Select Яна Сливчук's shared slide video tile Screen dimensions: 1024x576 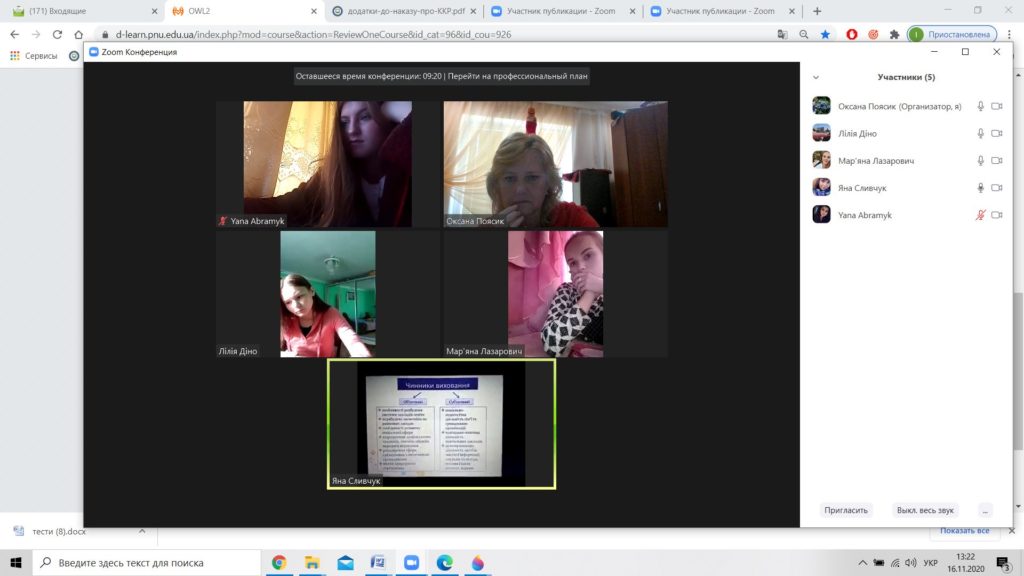pyautogui.click(x=442, y=424)
